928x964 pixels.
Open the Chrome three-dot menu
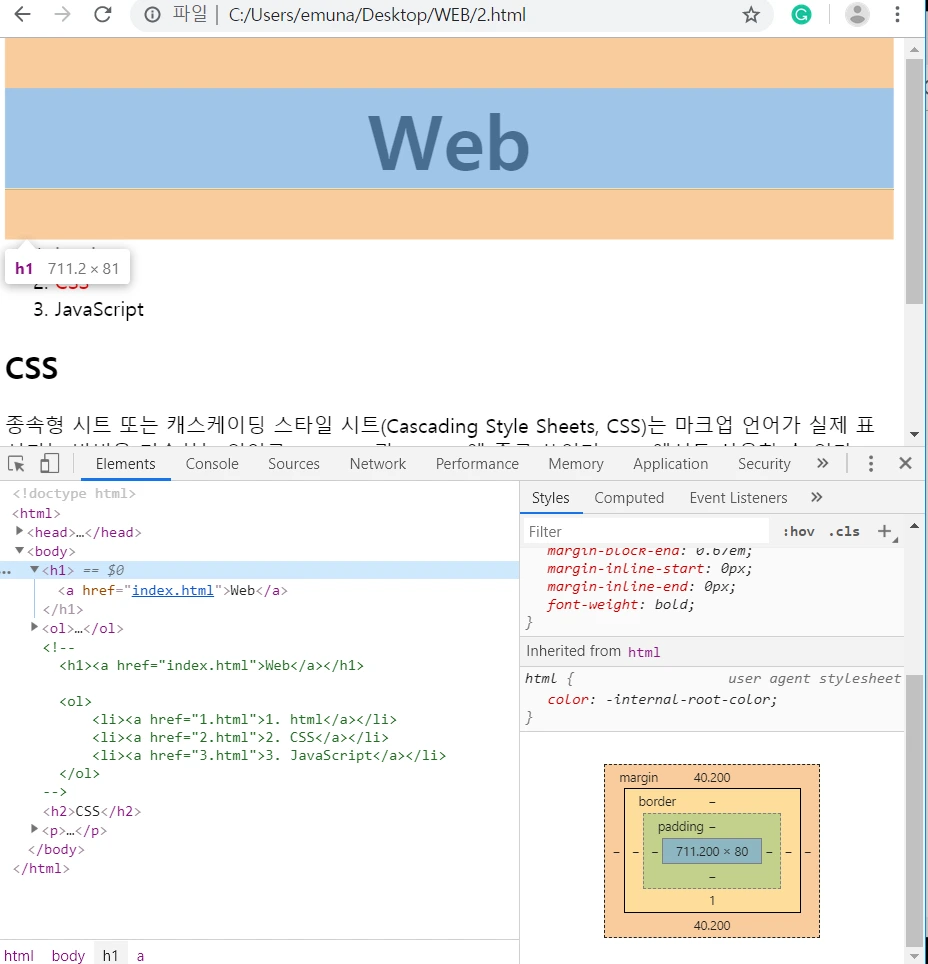tap(897, 15)
